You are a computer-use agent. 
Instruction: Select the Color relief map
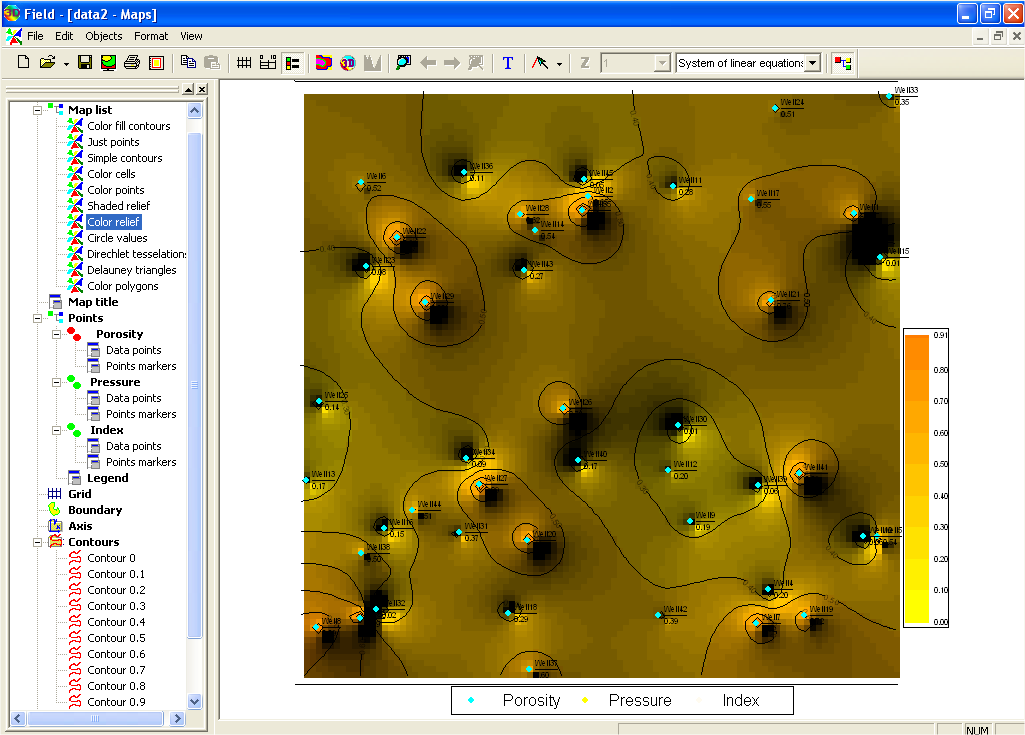[x=113, y=222]
